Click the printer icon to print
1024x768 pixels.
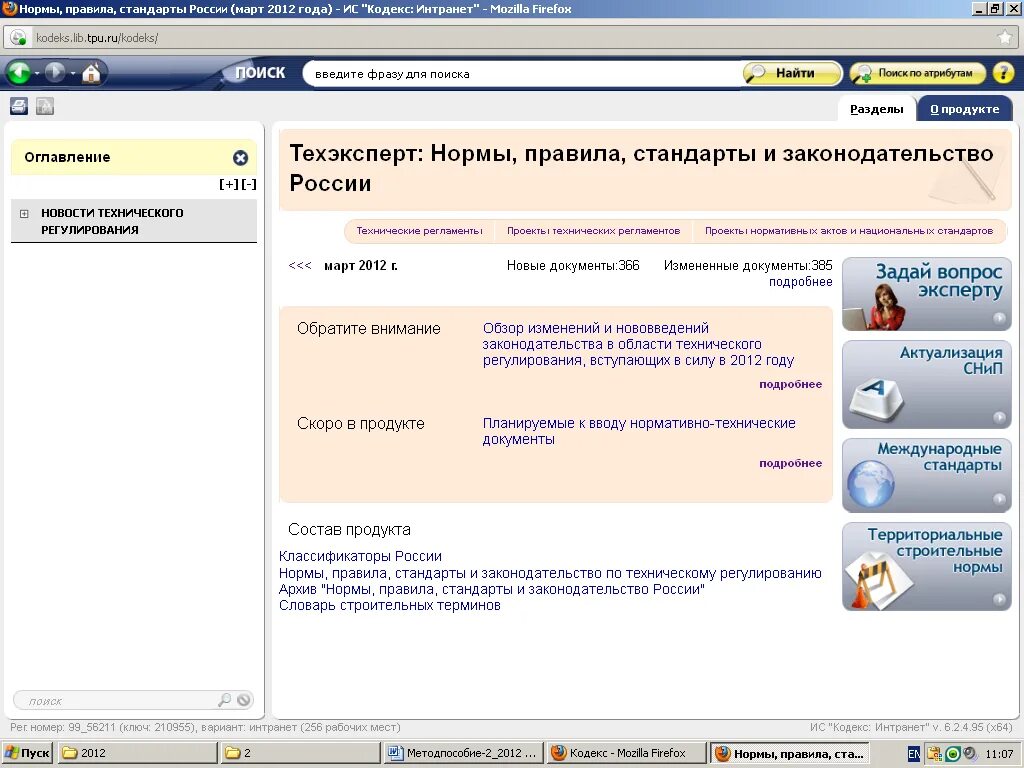tap(19, 106)
